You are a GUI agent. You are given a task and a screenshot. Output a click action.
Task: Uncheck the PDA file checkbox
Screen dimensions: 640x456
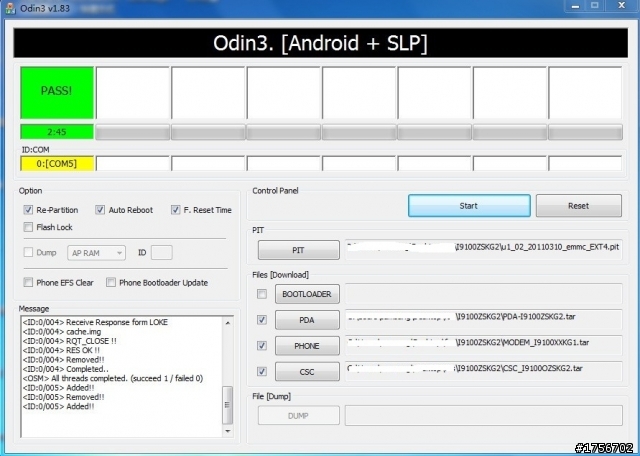click(x=262, y=320)
